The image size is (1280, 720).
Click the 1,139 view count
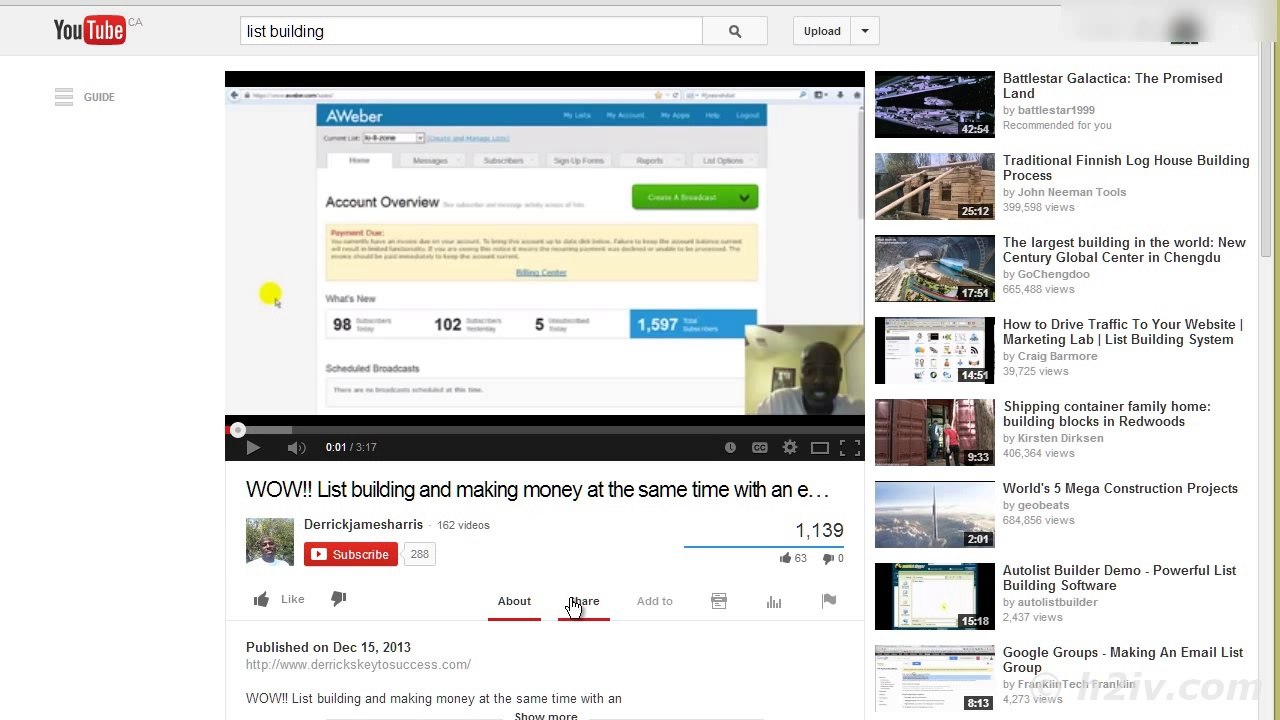(819, 530)
